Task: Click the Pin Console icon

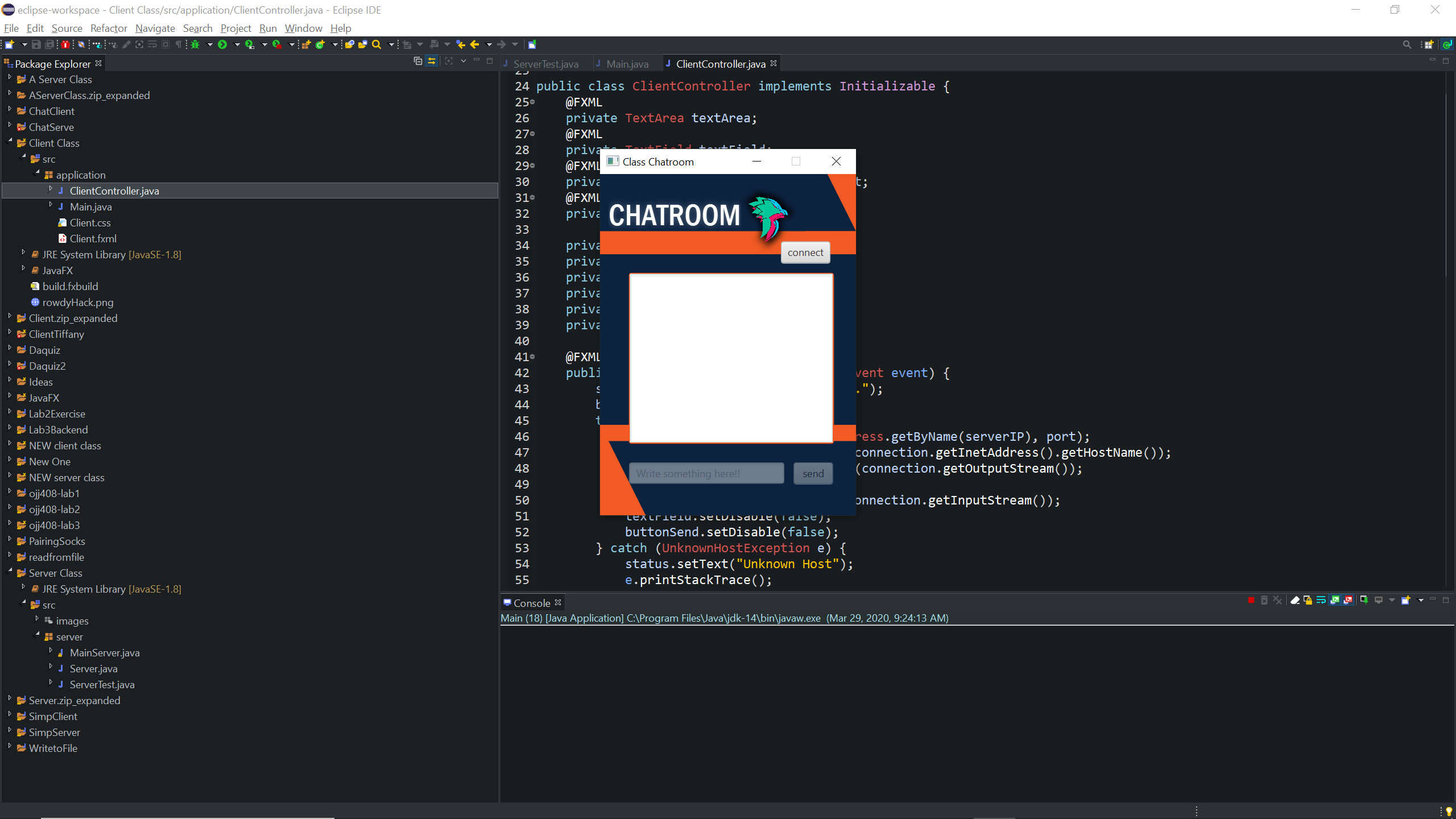Action: (x=1364, y=601)
